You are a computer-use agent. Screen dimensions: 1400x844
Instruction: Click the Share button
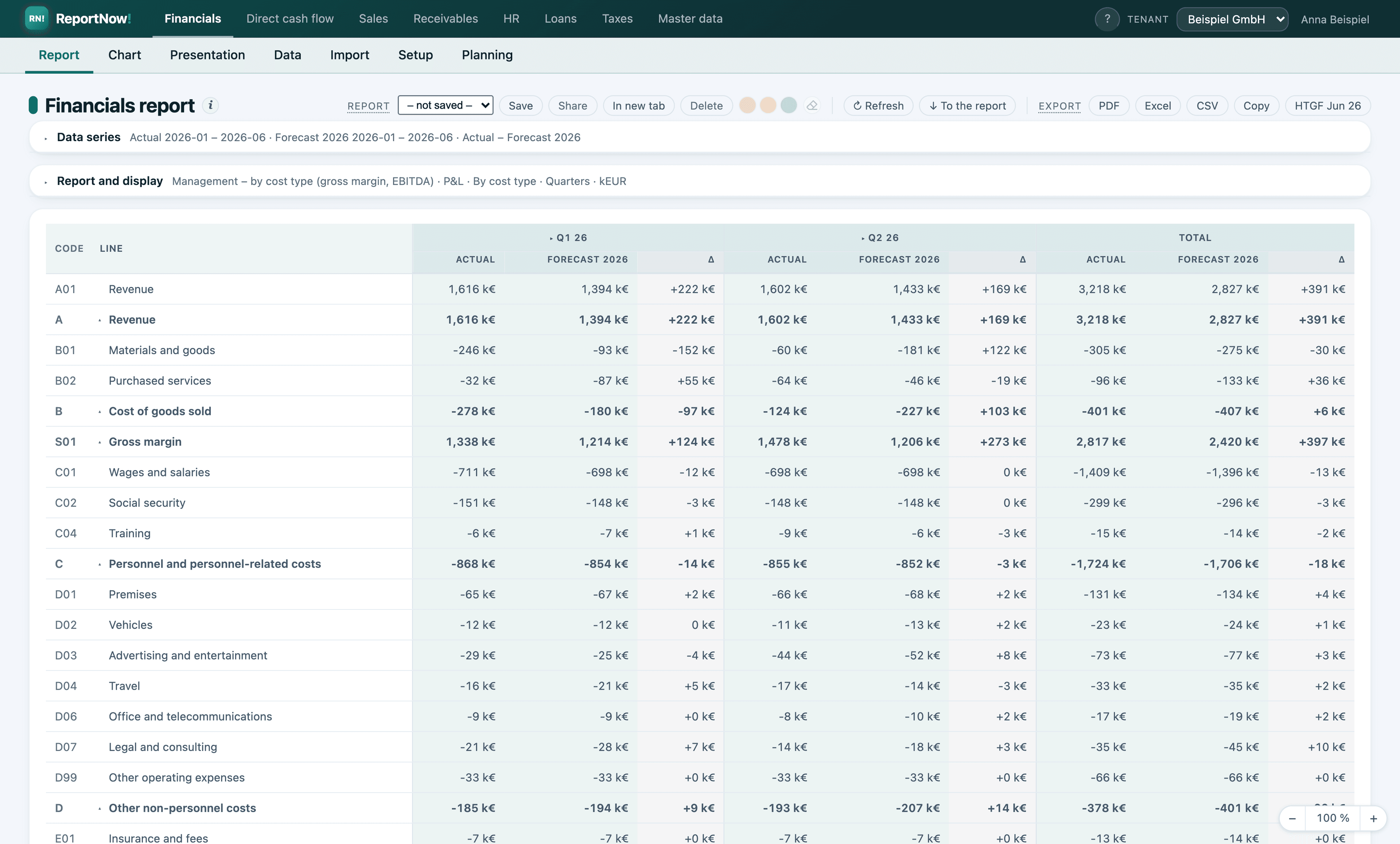pyautogui.click(x=572, y=106)
